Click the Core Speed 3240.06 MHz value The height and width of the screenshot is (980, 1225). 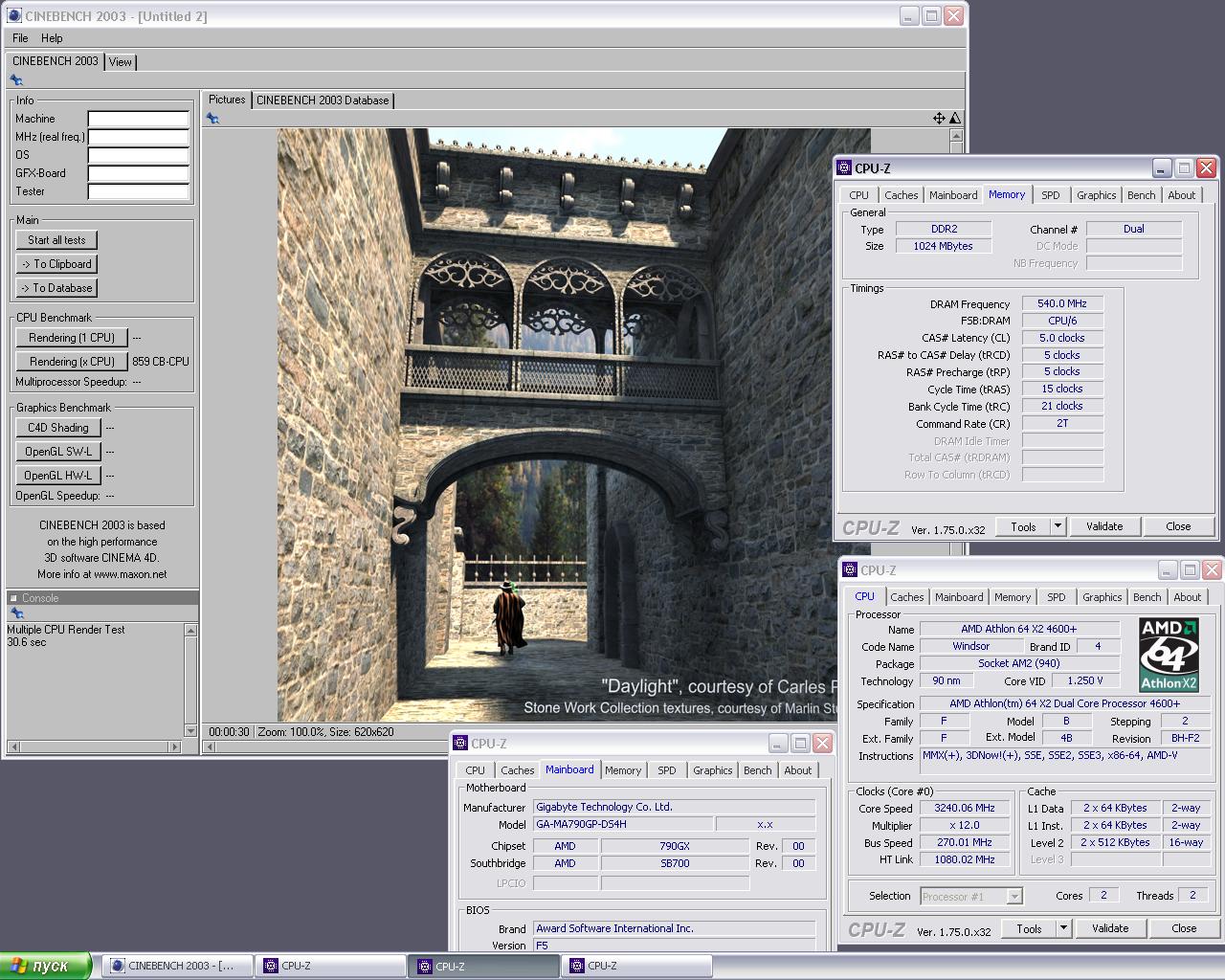click(964, 808)
